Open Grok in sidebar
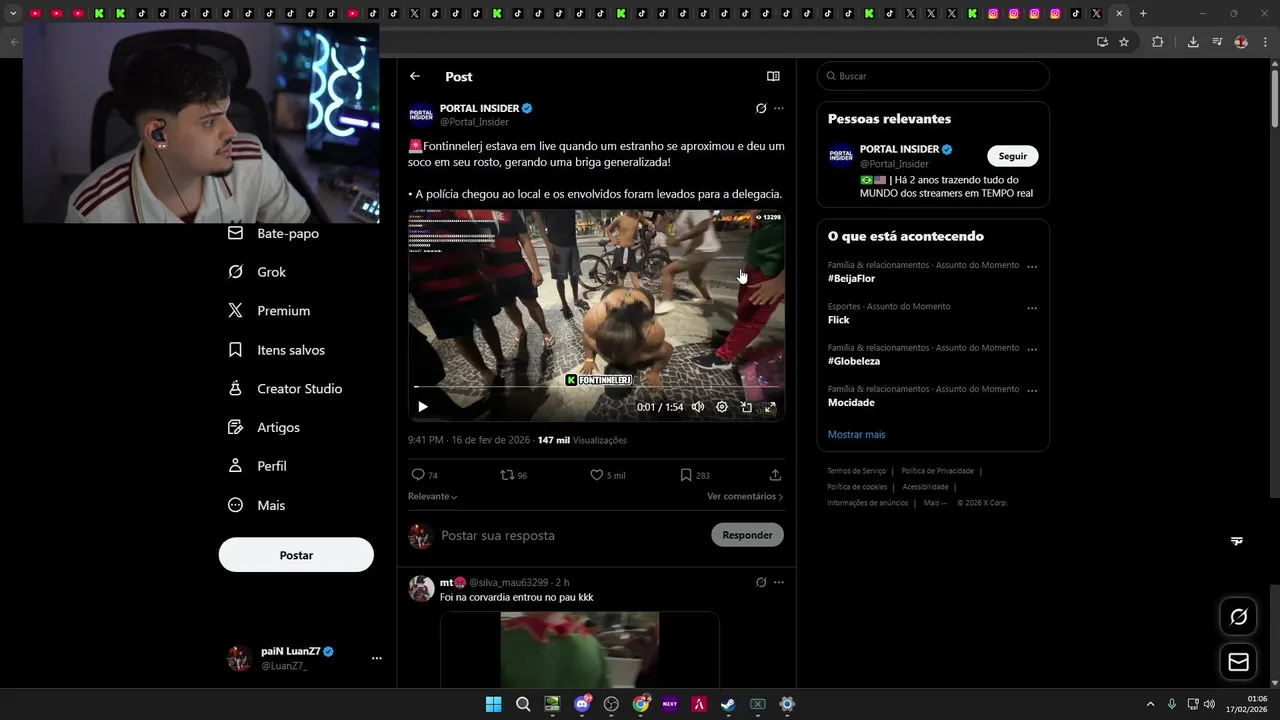1280x720 pixels. coord(257,272)
